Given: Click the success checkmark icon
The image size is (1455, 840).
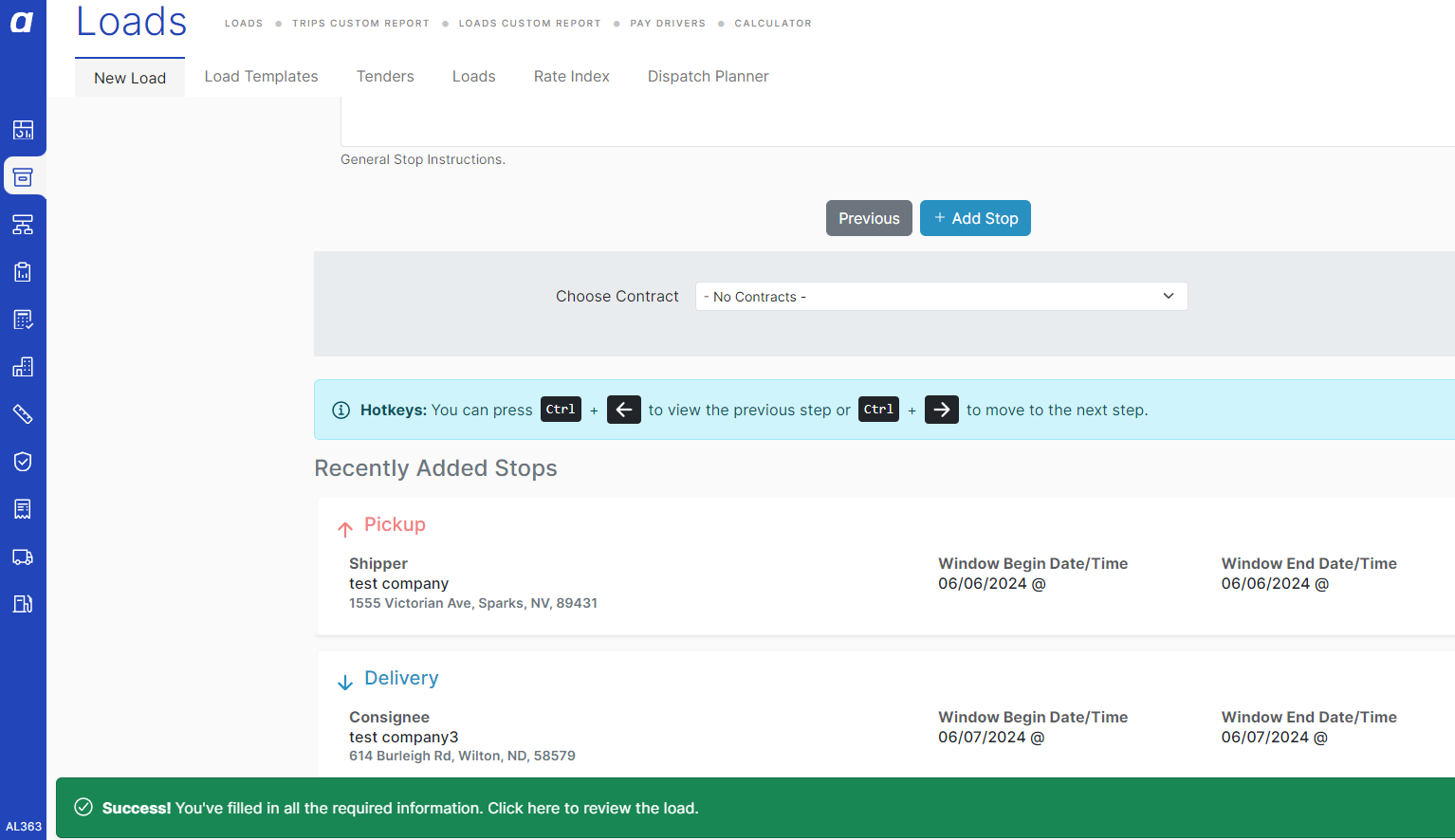Looking at the screenshot, I should (83, 807).
